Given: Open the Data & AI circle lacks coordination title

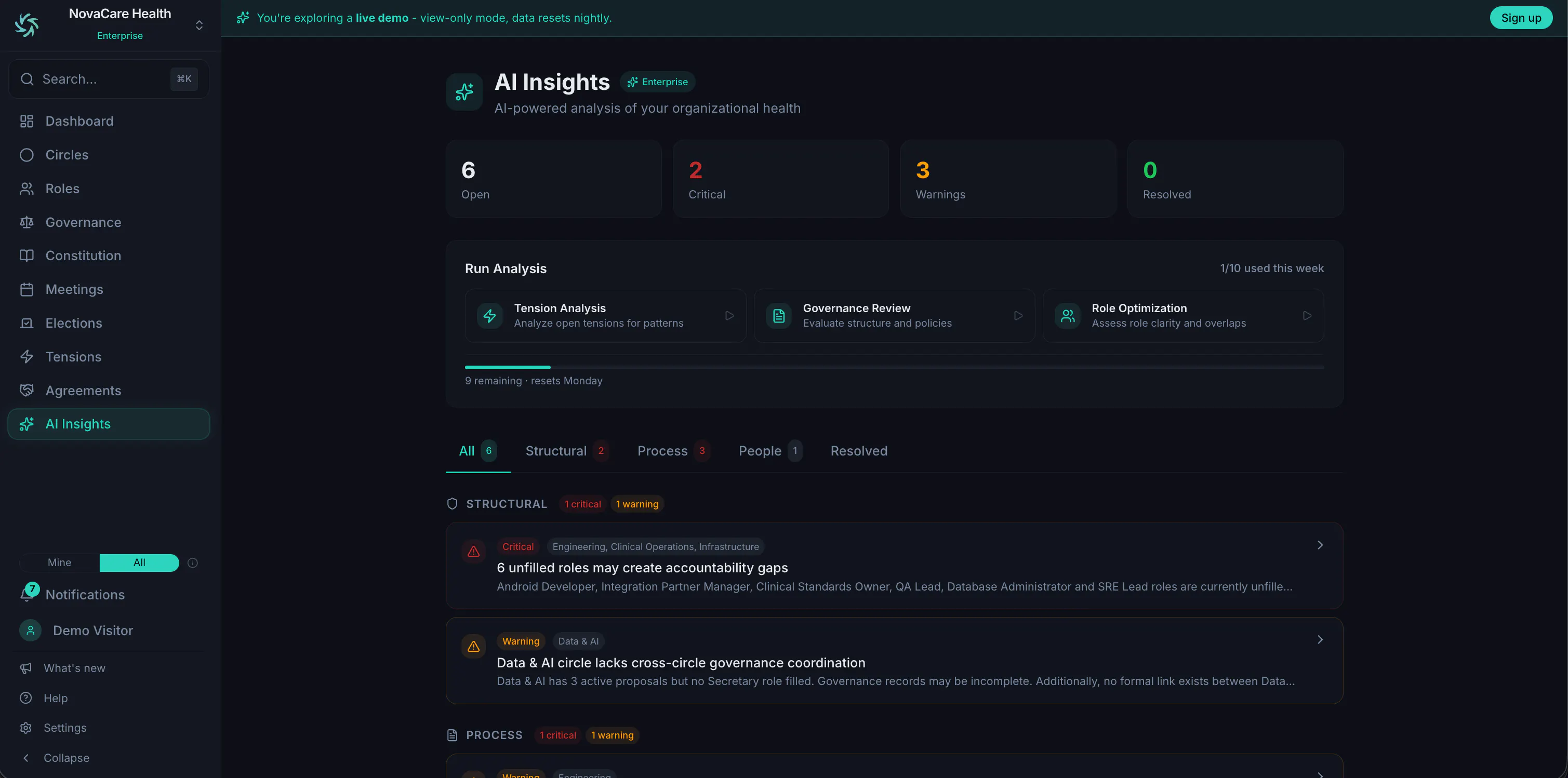Looking at the screenshot, I should (681, 662).
